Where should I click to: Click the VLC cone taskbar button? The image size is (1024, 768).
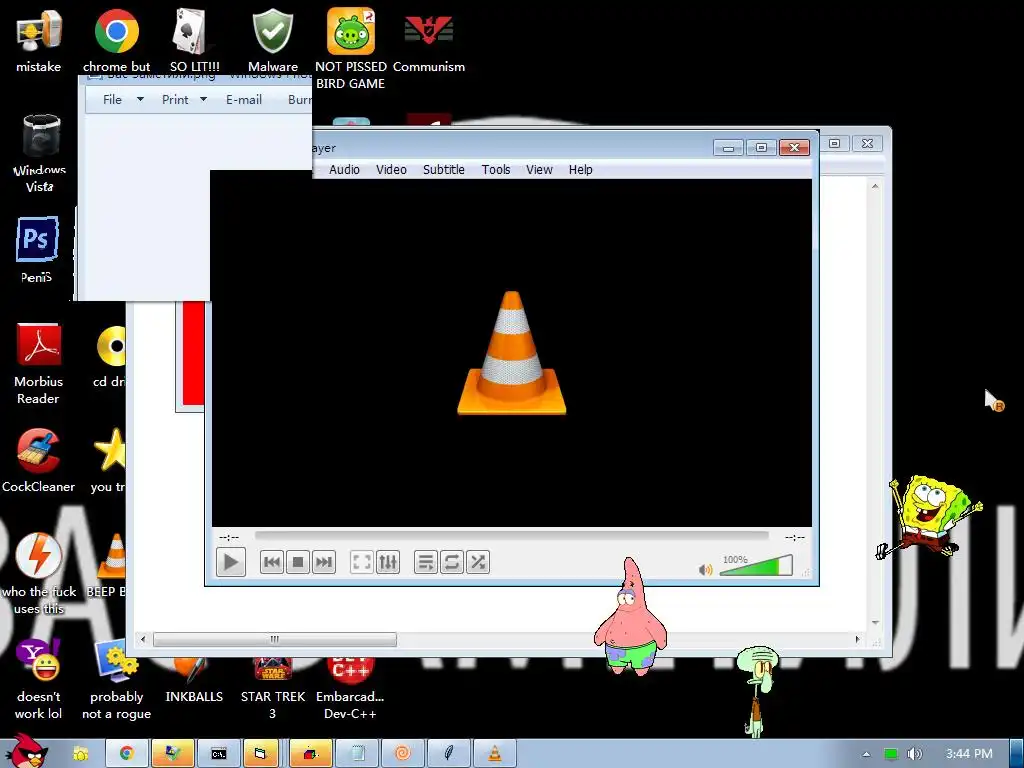click(495, 754)
